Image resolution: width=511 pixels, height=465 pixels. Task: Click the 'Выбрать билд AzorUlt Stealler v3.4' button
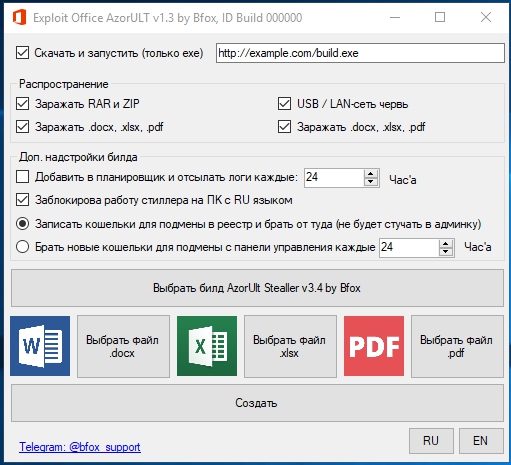[257, 288]
